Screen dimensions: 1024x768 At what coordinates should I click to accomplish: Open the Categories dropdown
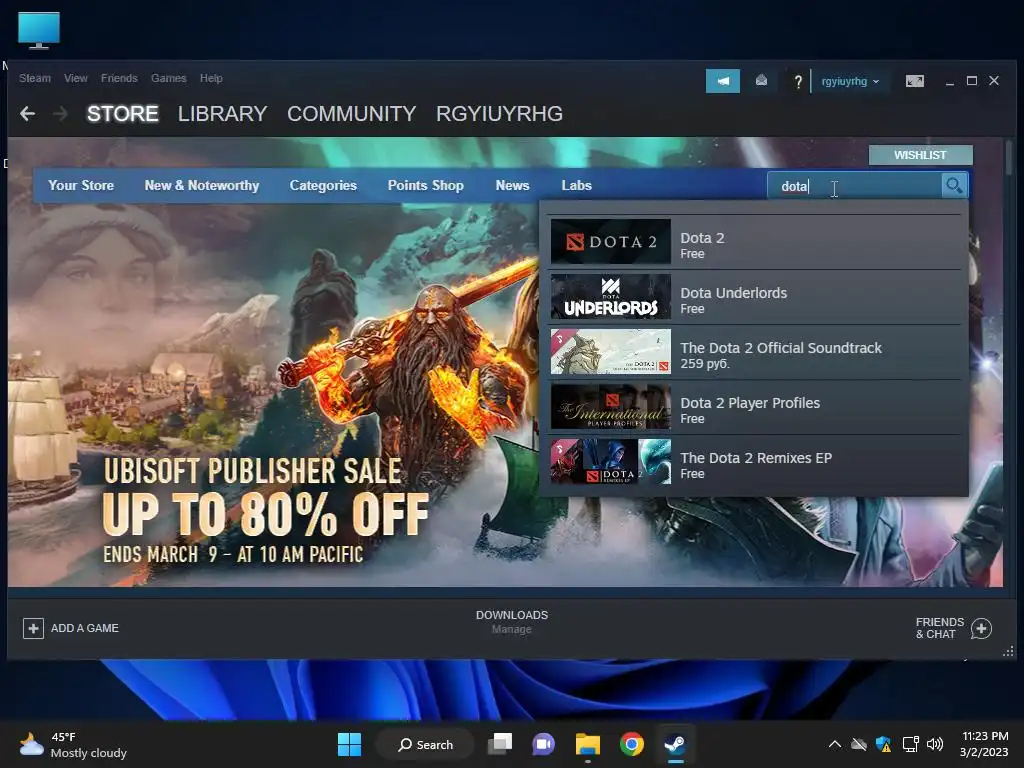click(x=323, y=185)
